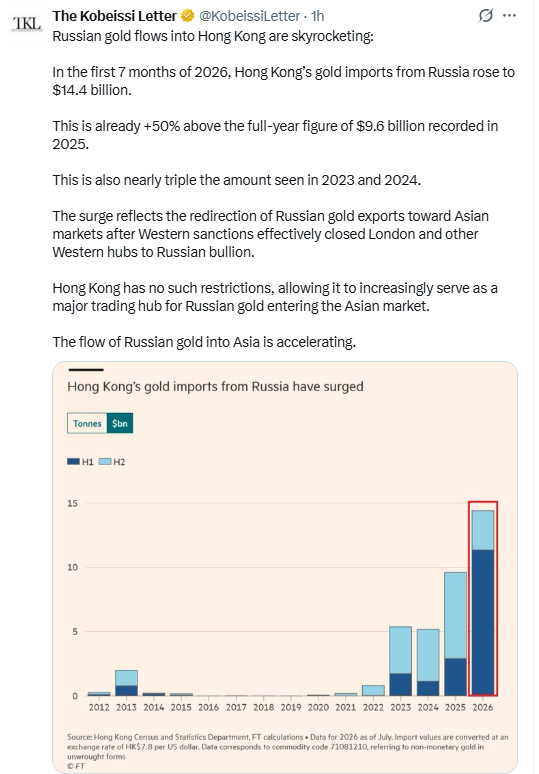Screen dimensions: 539x774
Task: Open the three-dot more options menu
Action: coord(509,16)
